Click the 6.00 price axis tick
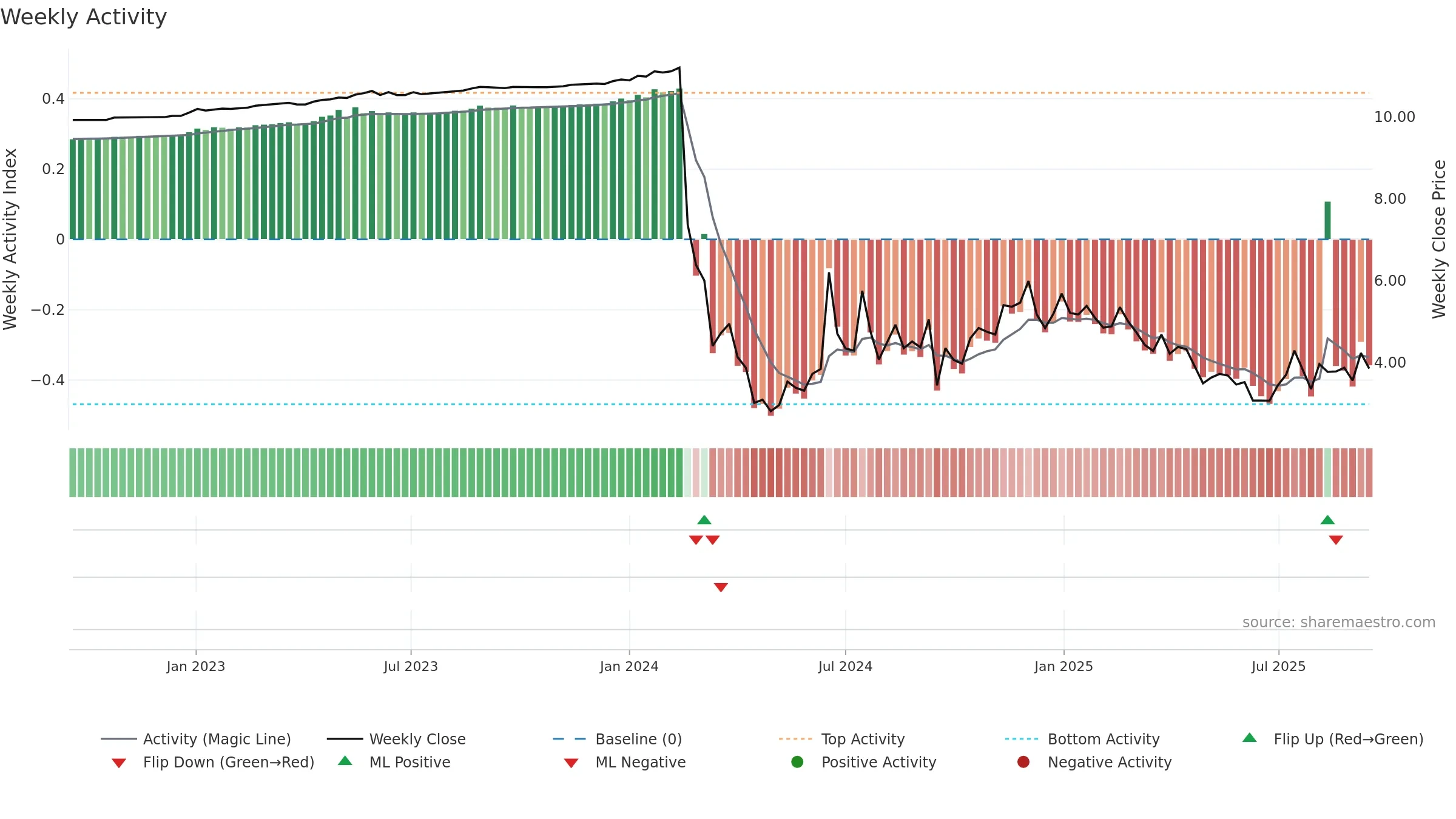 pos(1390,281)
